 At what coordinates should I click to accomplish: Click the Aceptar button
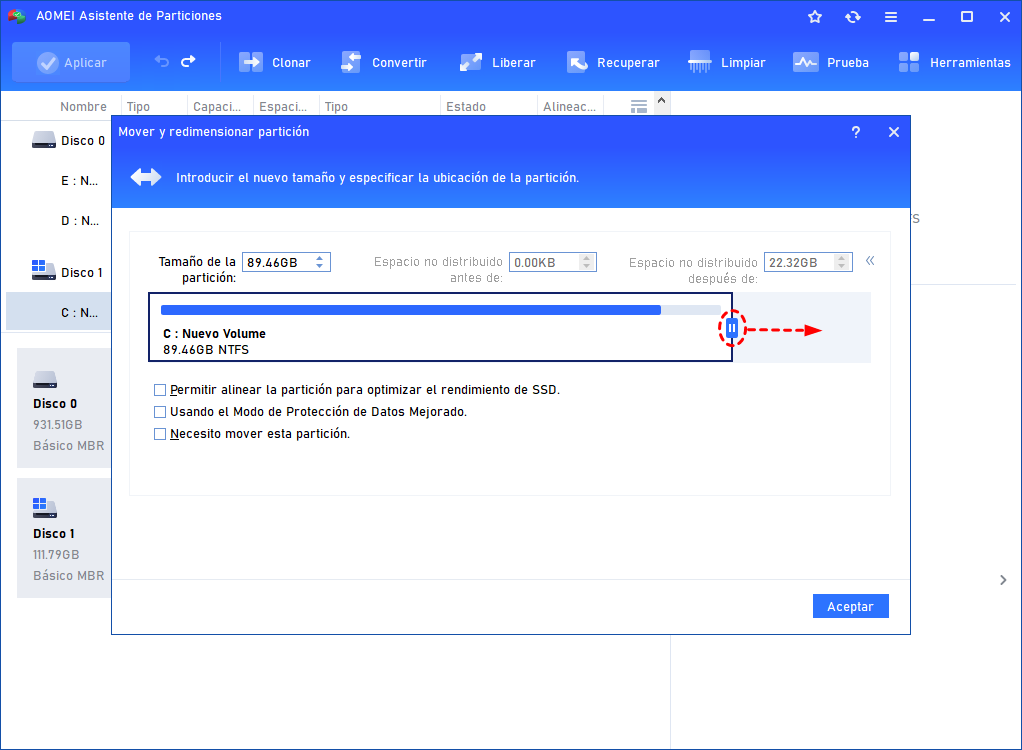coord(851,606)
